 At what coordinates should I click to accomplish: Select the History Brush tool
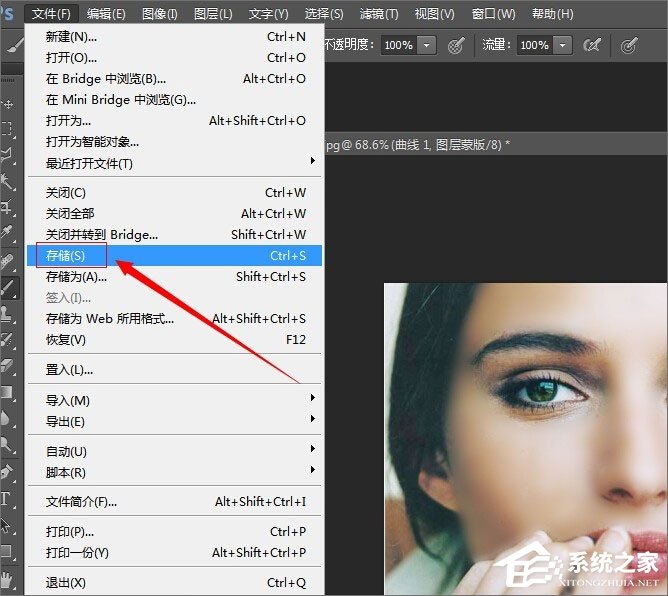[8, 340]
